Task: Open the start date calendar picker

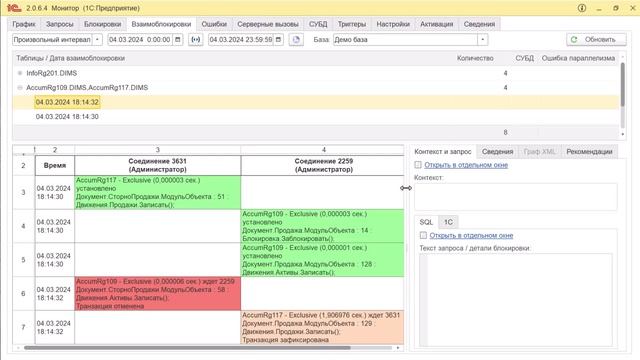Action: point(178,40)
